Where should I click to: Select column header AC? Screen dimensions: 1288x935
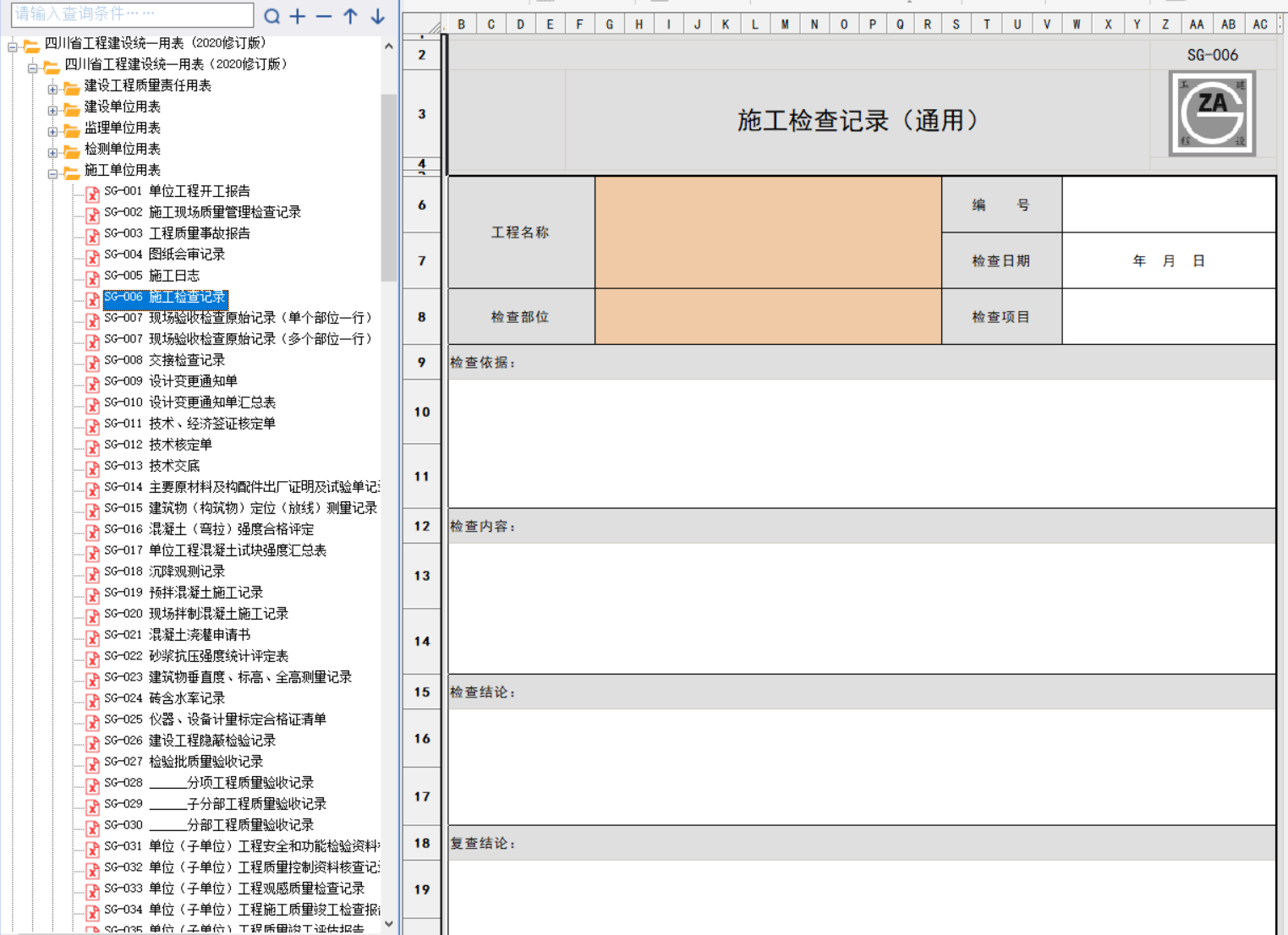tap(1260, 25)
